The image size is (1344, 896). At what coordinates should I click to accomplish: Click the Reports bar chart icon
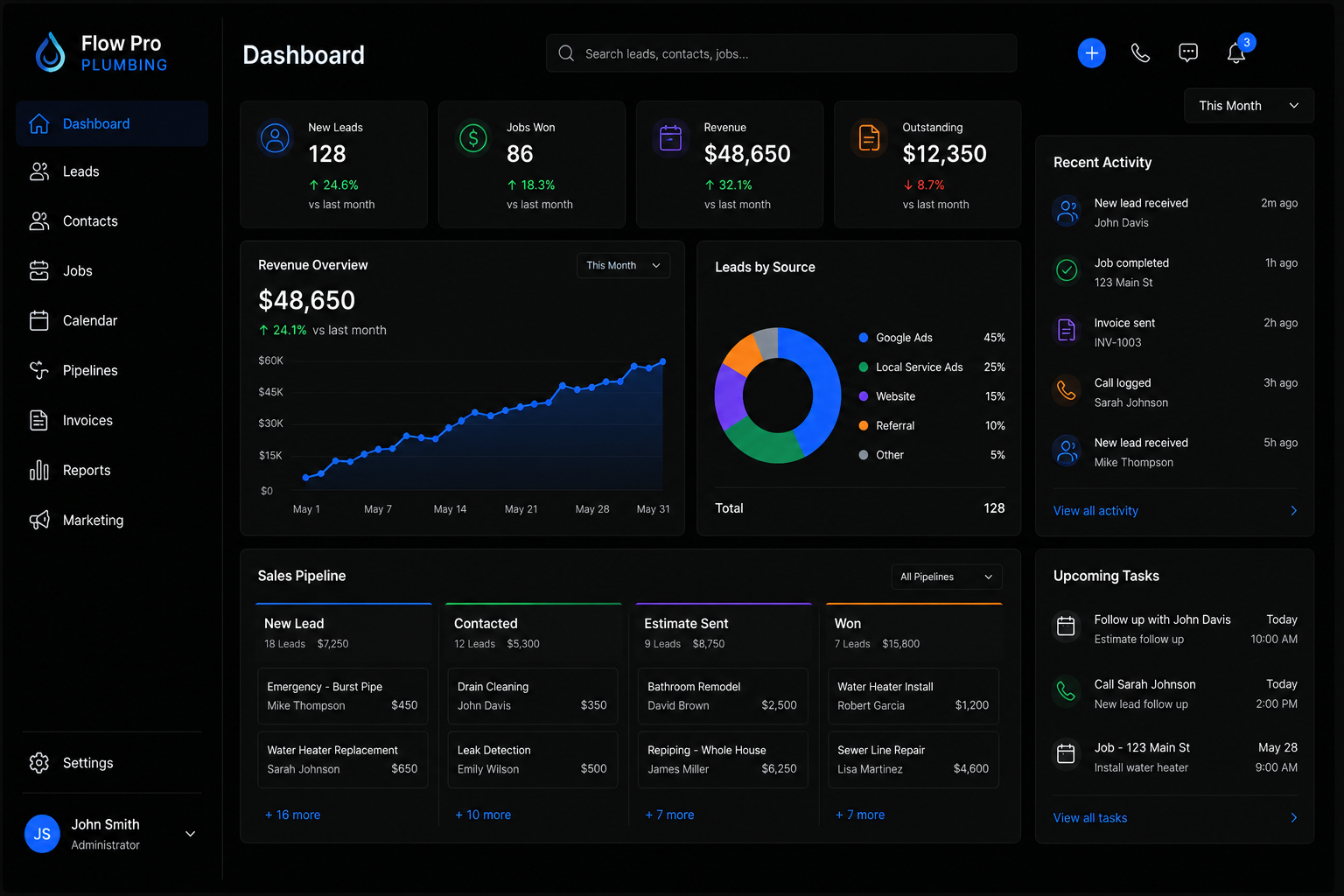[39, 471]
